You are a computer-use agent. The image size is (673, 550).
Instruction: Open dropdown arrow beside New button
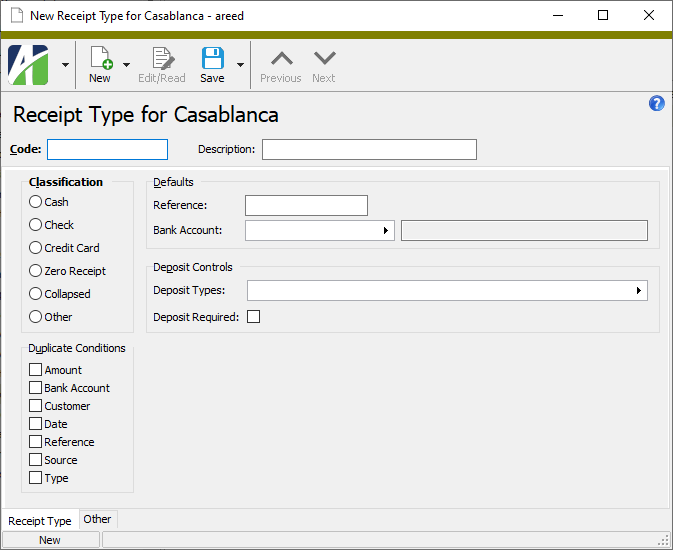126,65
